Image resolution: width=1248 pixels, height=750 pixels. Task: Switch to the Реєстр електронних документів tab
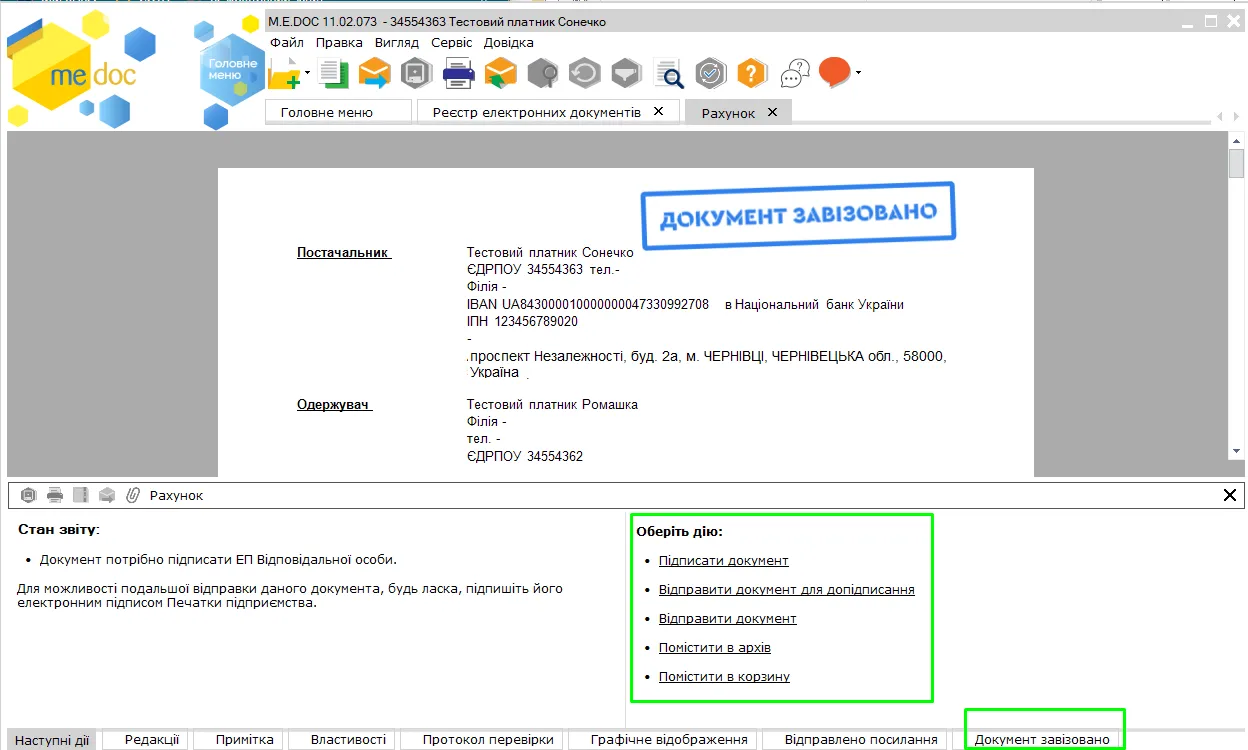pos(548,112)
